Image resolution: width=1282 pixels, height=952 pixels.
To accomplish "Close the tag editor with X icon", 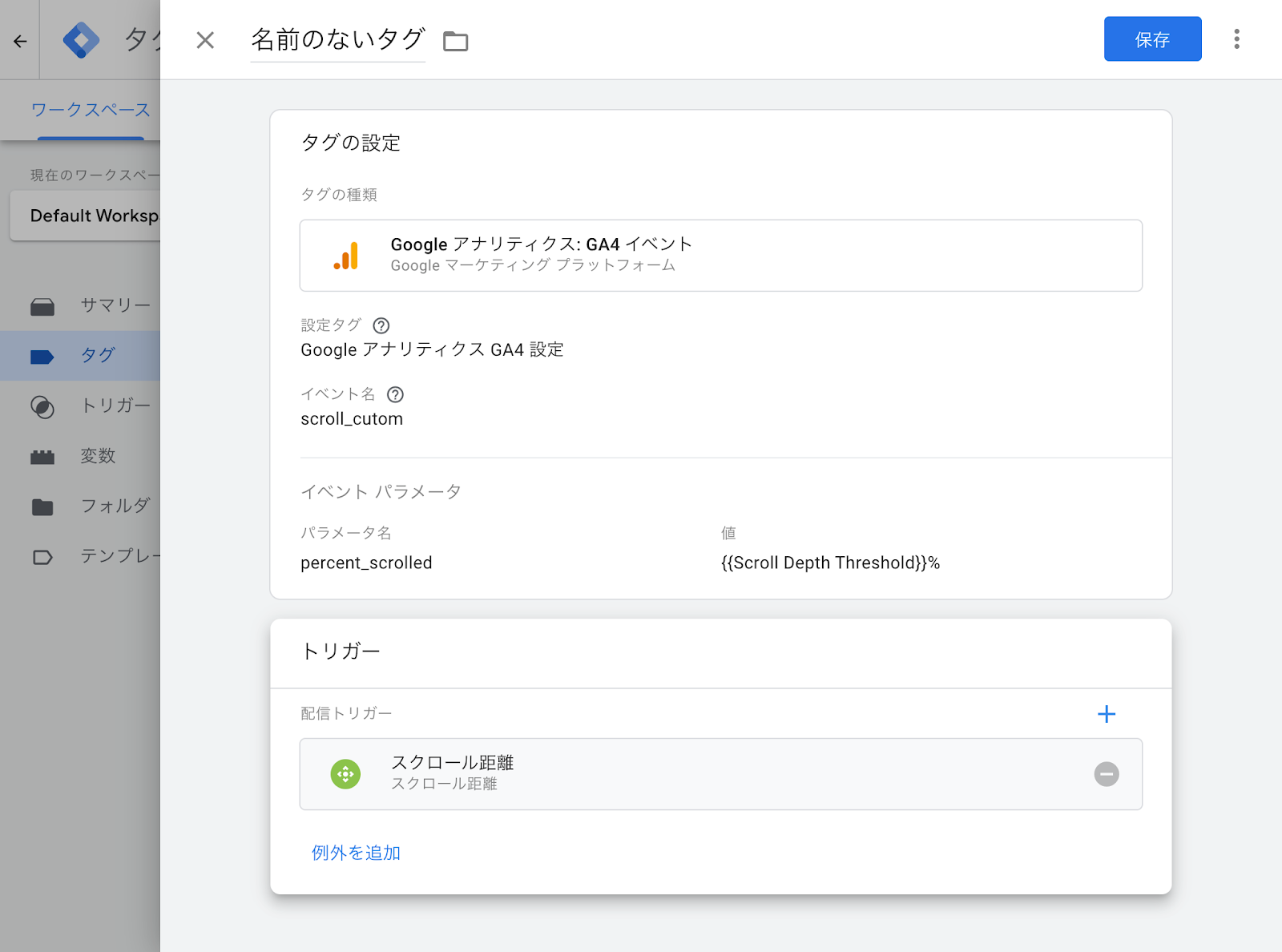I will pyautogui.click(x=205, y=40).
